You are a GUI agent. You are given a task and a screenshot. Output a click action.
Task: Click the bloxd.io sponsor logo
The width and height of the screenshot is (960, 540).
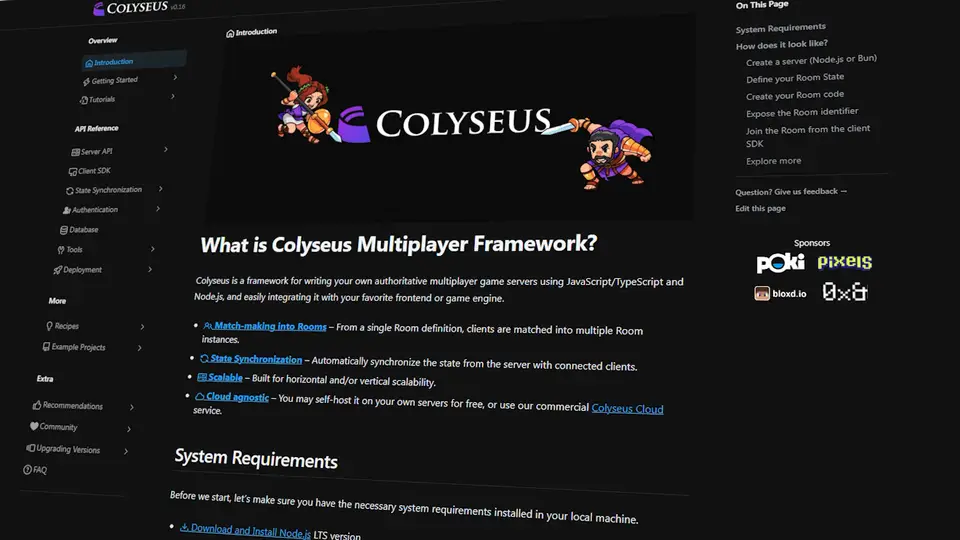coord(780,293)
